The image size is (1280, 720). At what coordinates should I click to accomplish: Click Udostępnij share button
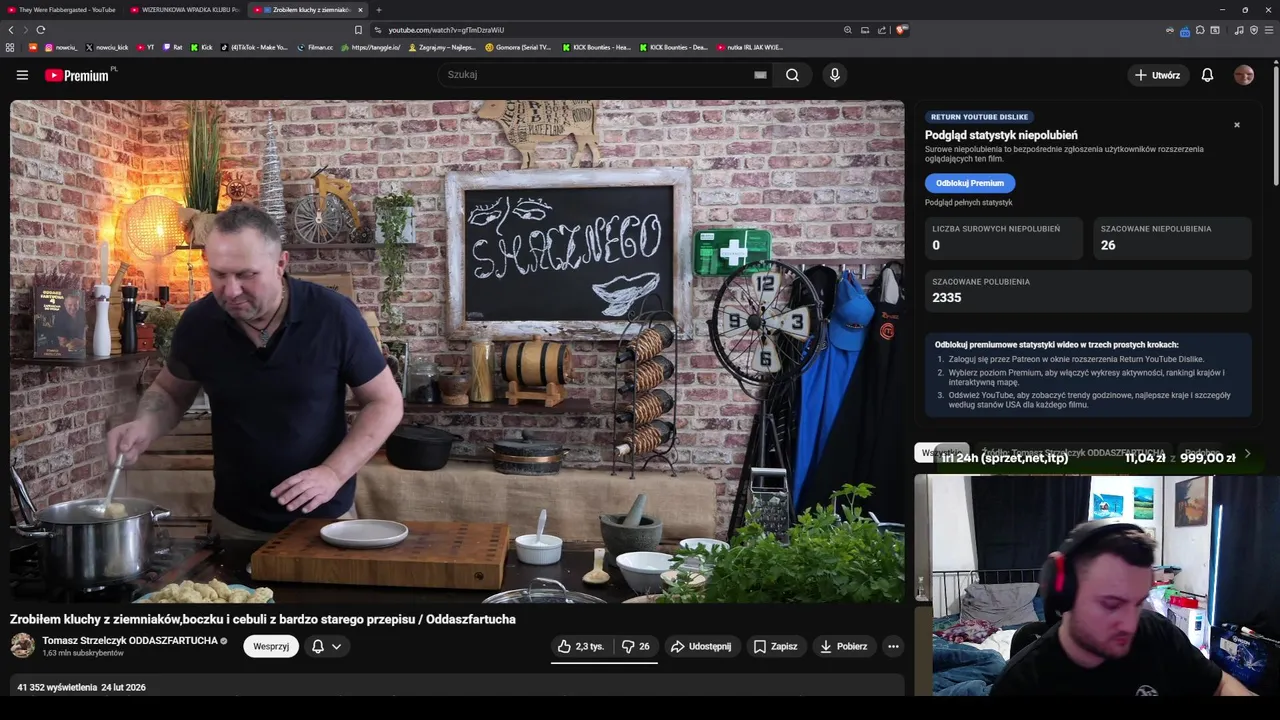(x=701, y=646)
